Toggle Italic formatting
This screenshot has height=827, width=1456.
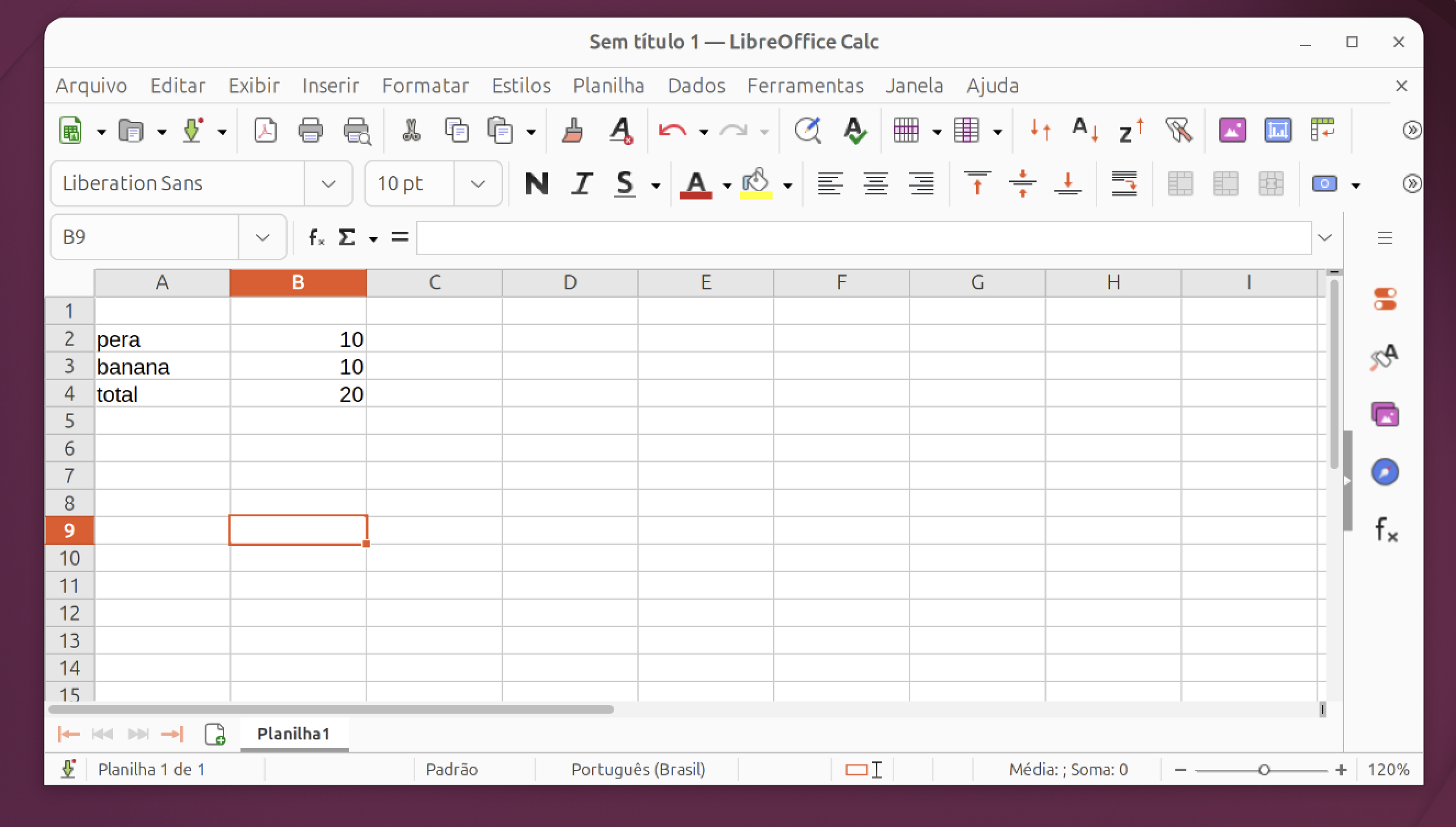[582, 183]
